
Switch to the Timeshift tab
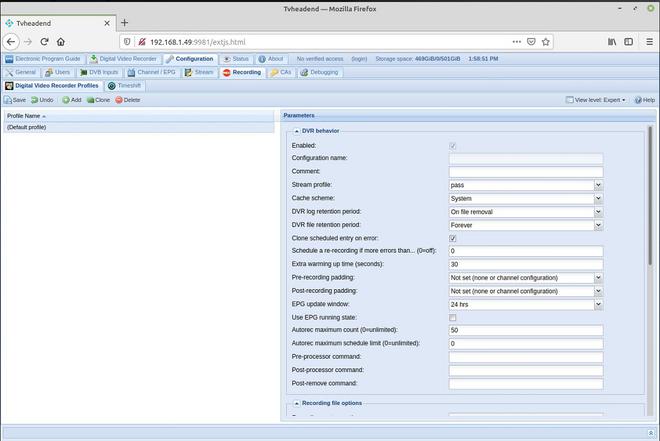pos(124,86)
